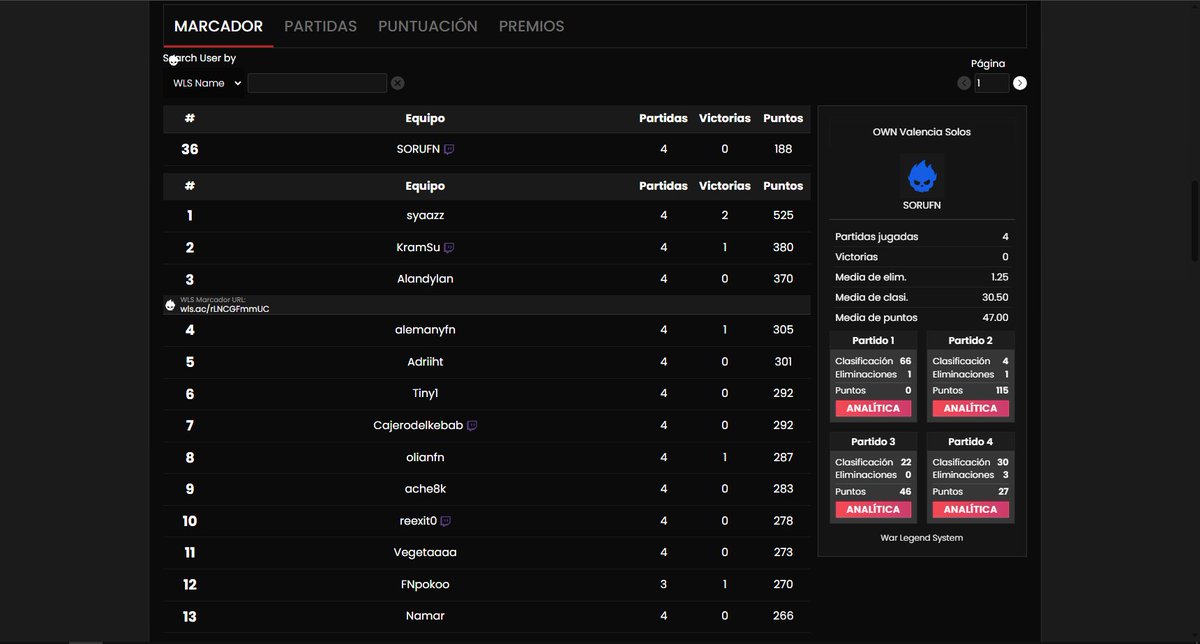Switch to the PREMIOS tab
The height and width of the screenshot is (644, 1200).
pos(531,27)
